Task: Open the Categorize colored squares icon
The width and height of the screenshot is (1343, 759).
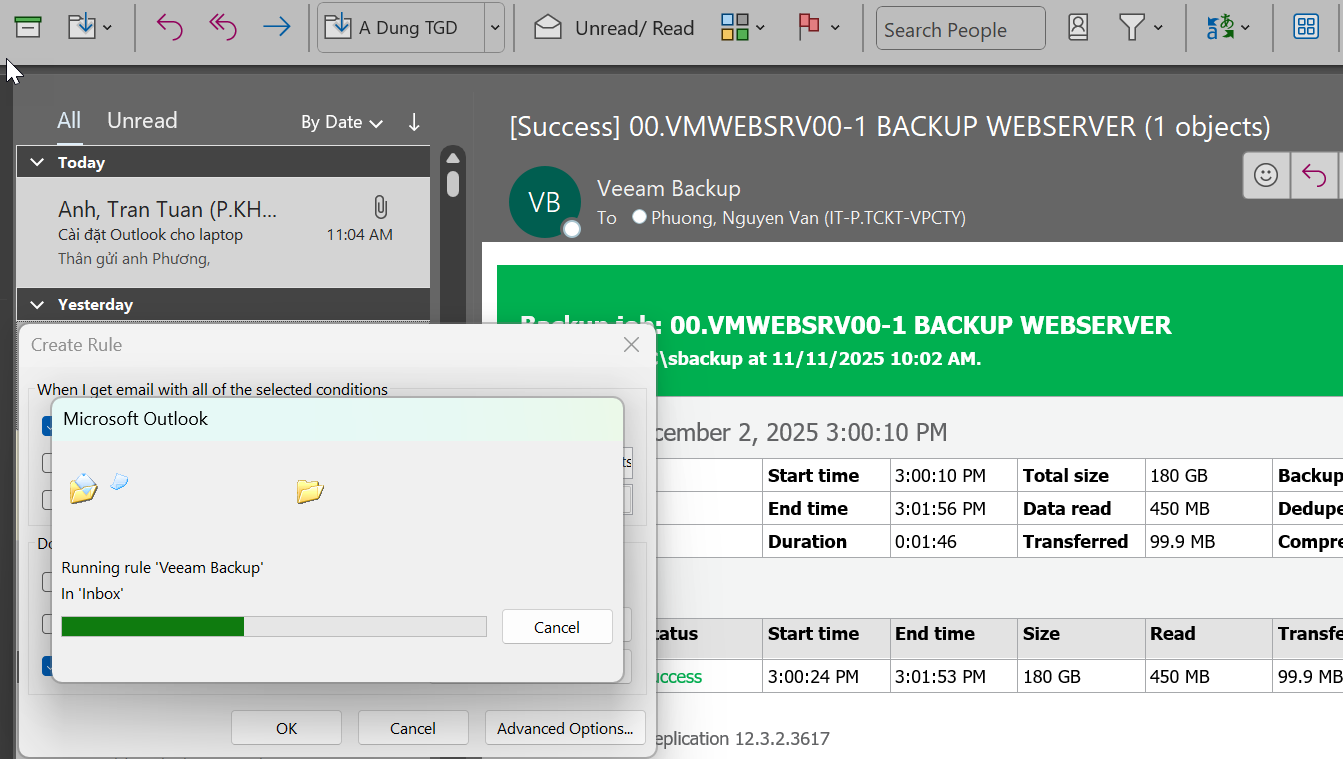Action: [x=735, y=27]
